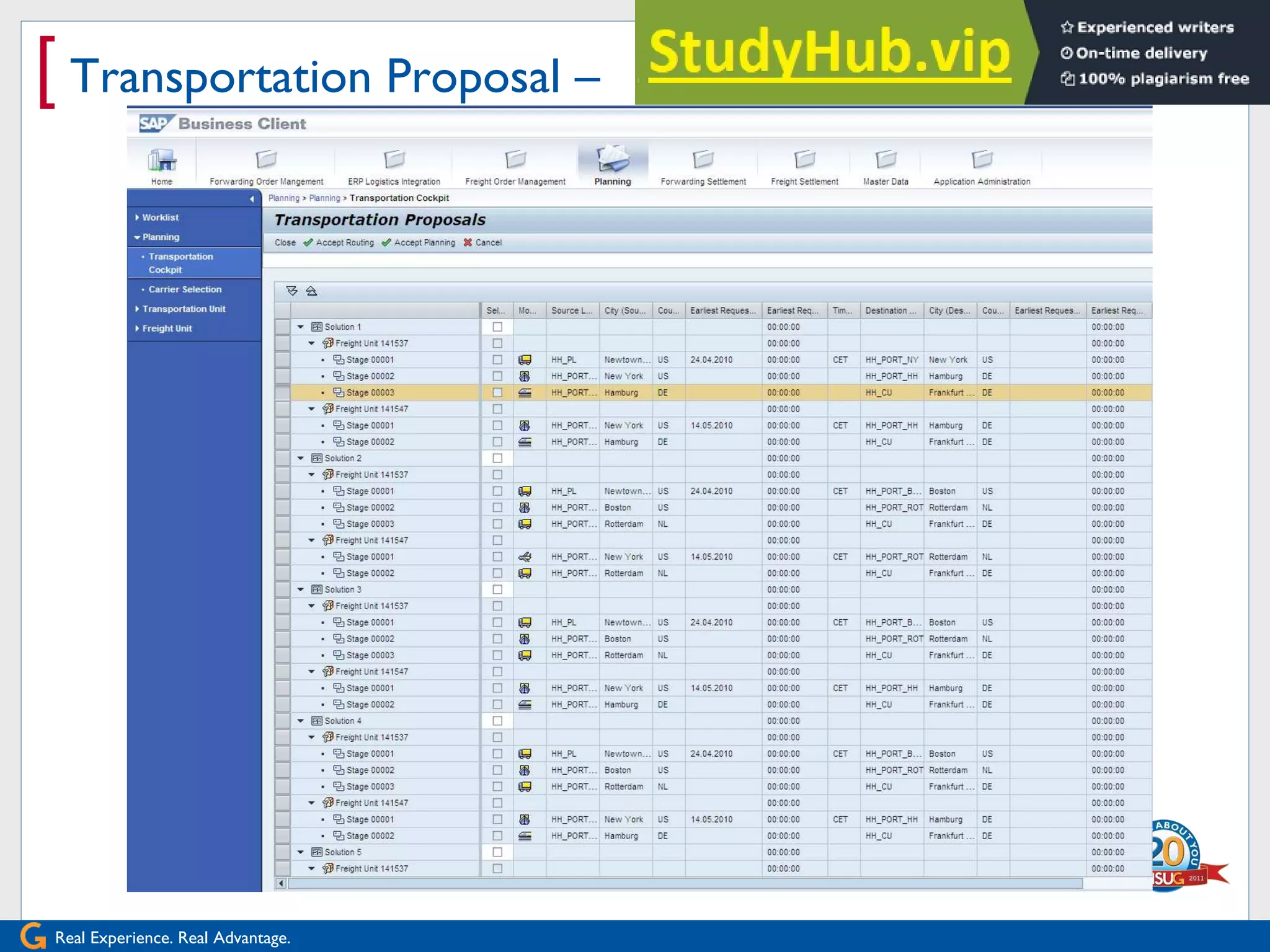Viewport: 1270px width, 952px height.
Task: Check the Solution 4 selection checkbox
Action: pyautogui.click(x=497, y=721)
